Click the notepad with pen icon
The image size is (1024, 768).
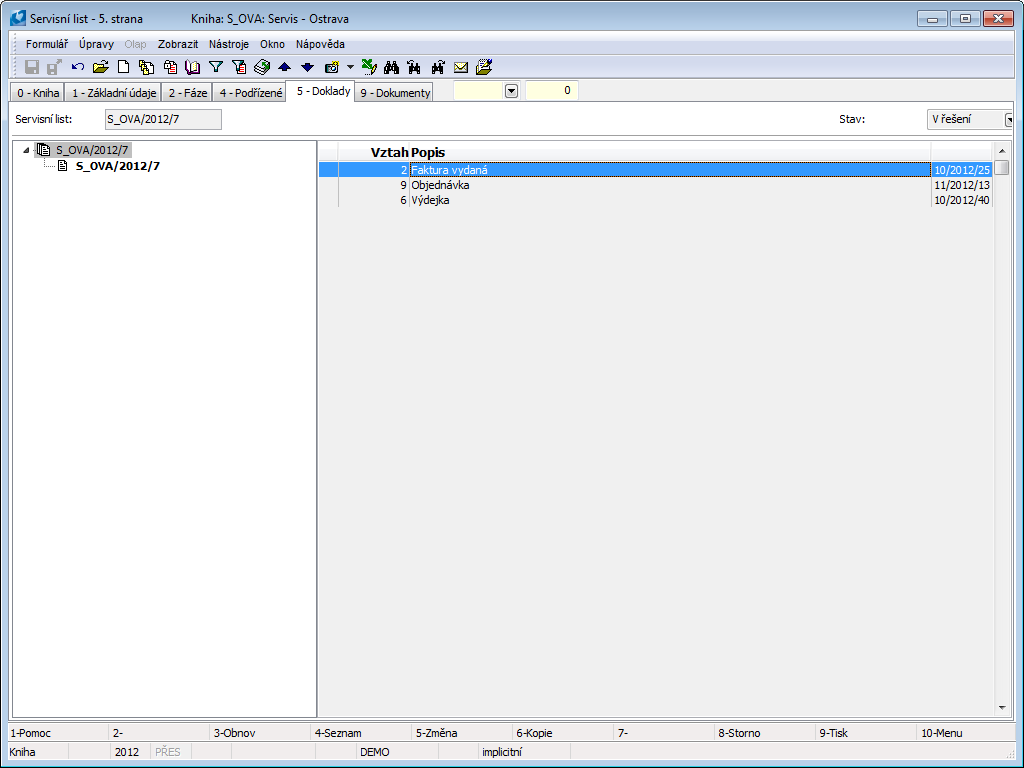[x=484, y=67]
